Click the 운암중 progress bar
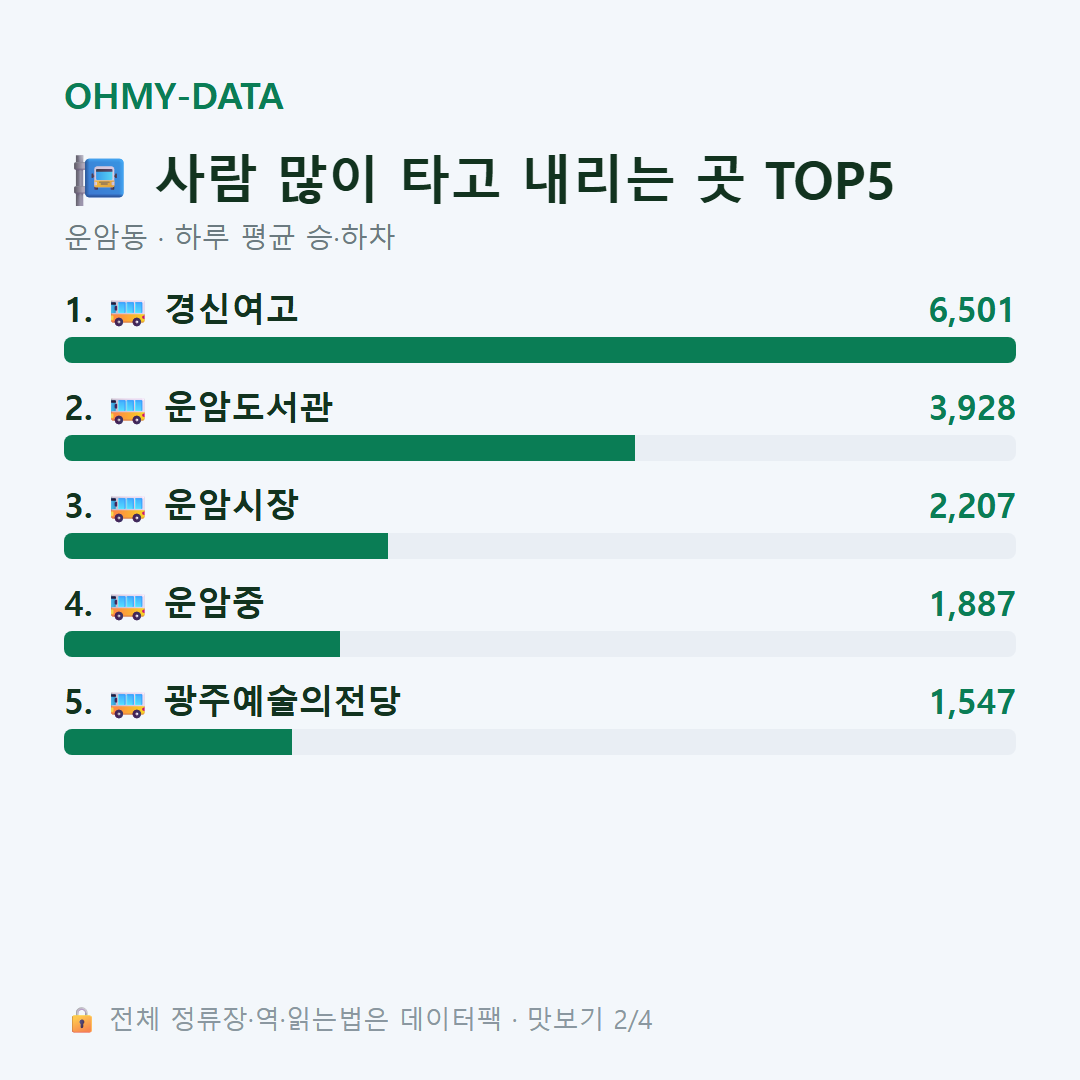The height and width of the screenshot is (1080, 1080). pos(540,644)
